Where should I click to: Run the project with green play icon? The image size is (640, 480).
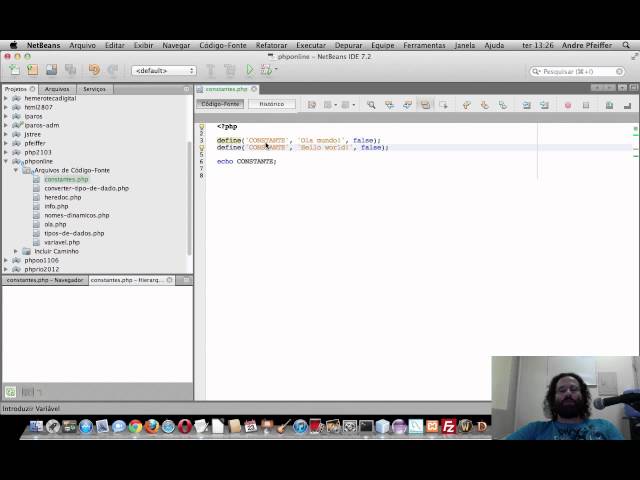coord(249,70)
